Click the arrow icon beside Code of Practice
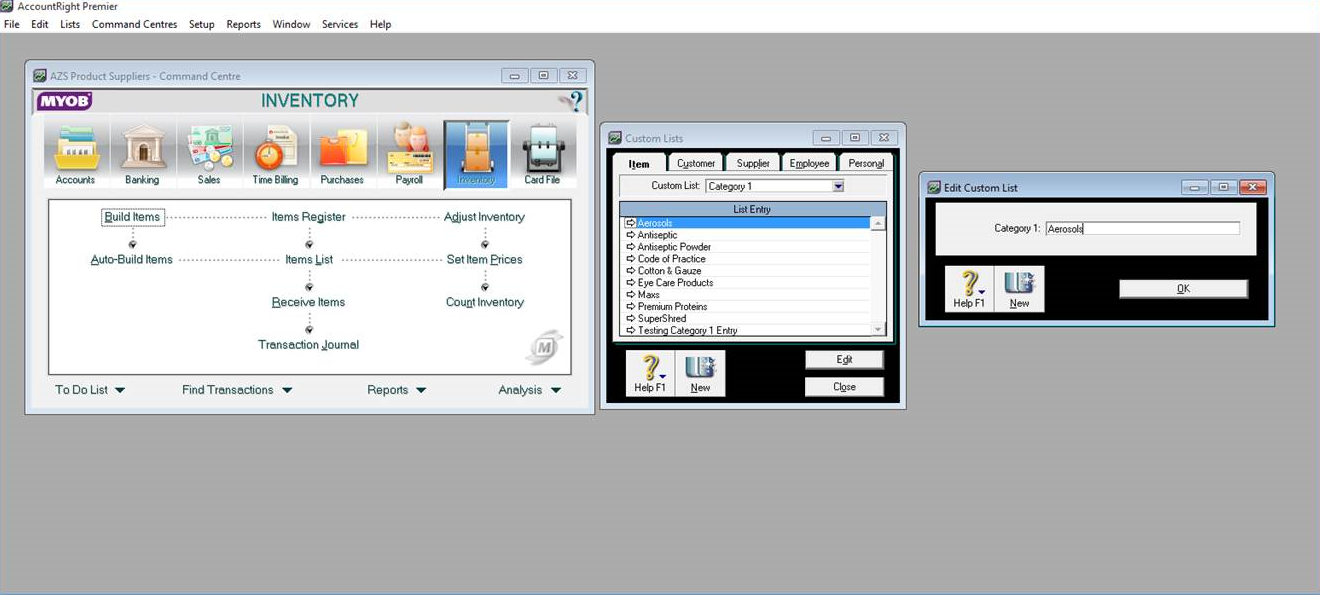The width and height of the screenshot is (1320, 596). [630, 259]
